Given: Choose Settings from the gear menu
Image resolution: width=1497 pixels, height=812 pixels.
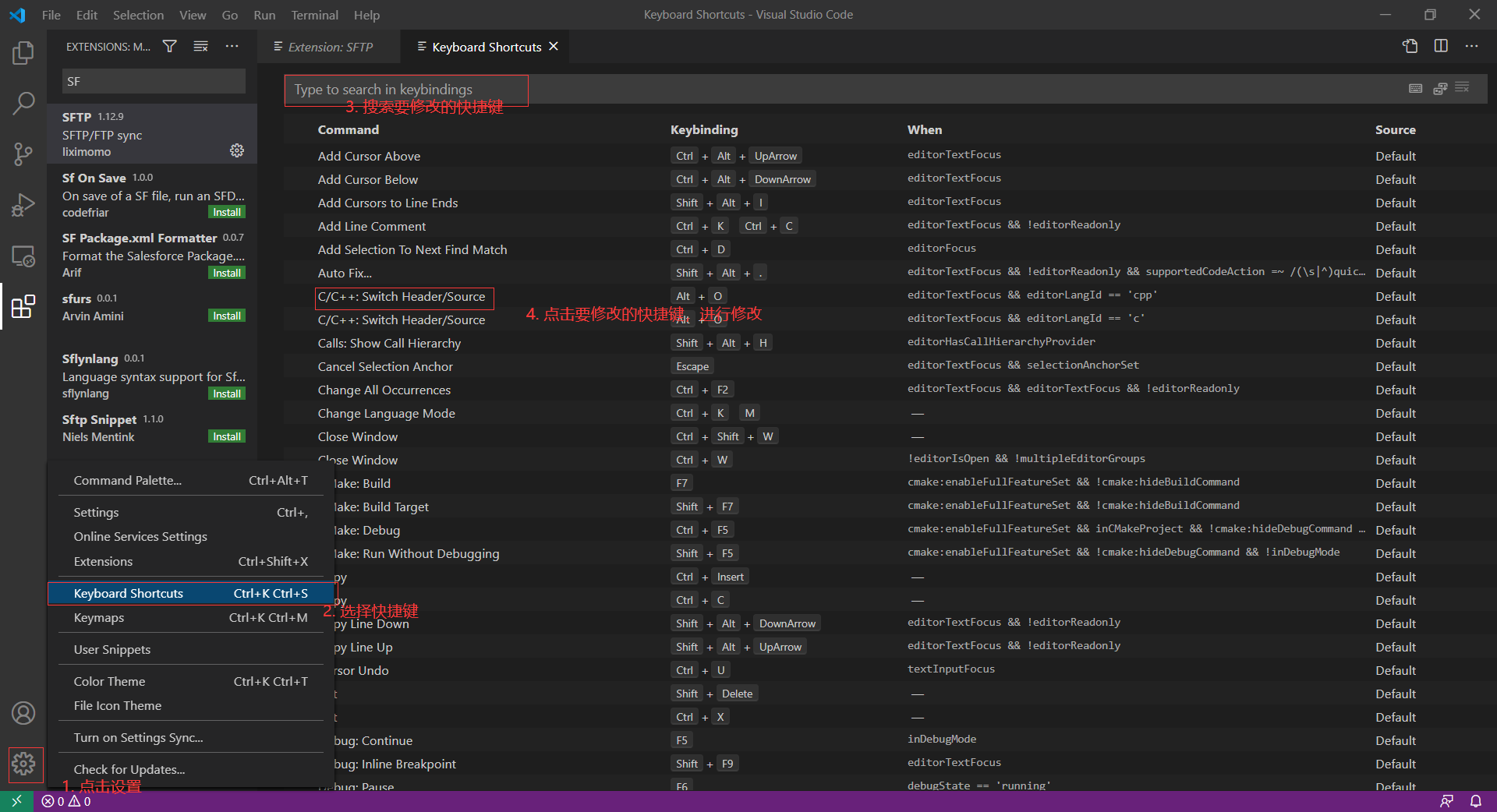Looking at the screenshot, I should [191, 512].
